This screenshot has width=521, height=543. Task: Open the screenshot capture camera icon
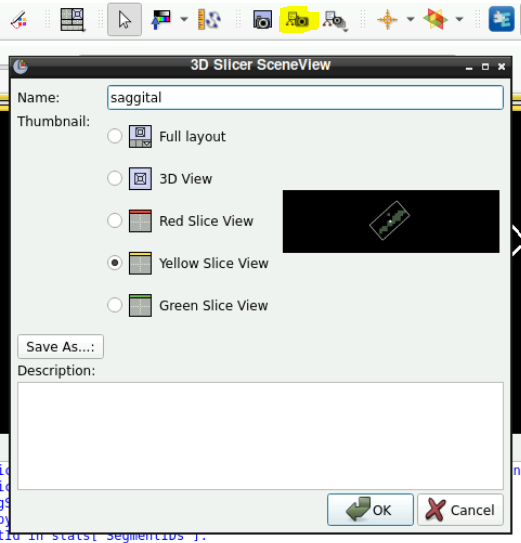coord(262,19)
